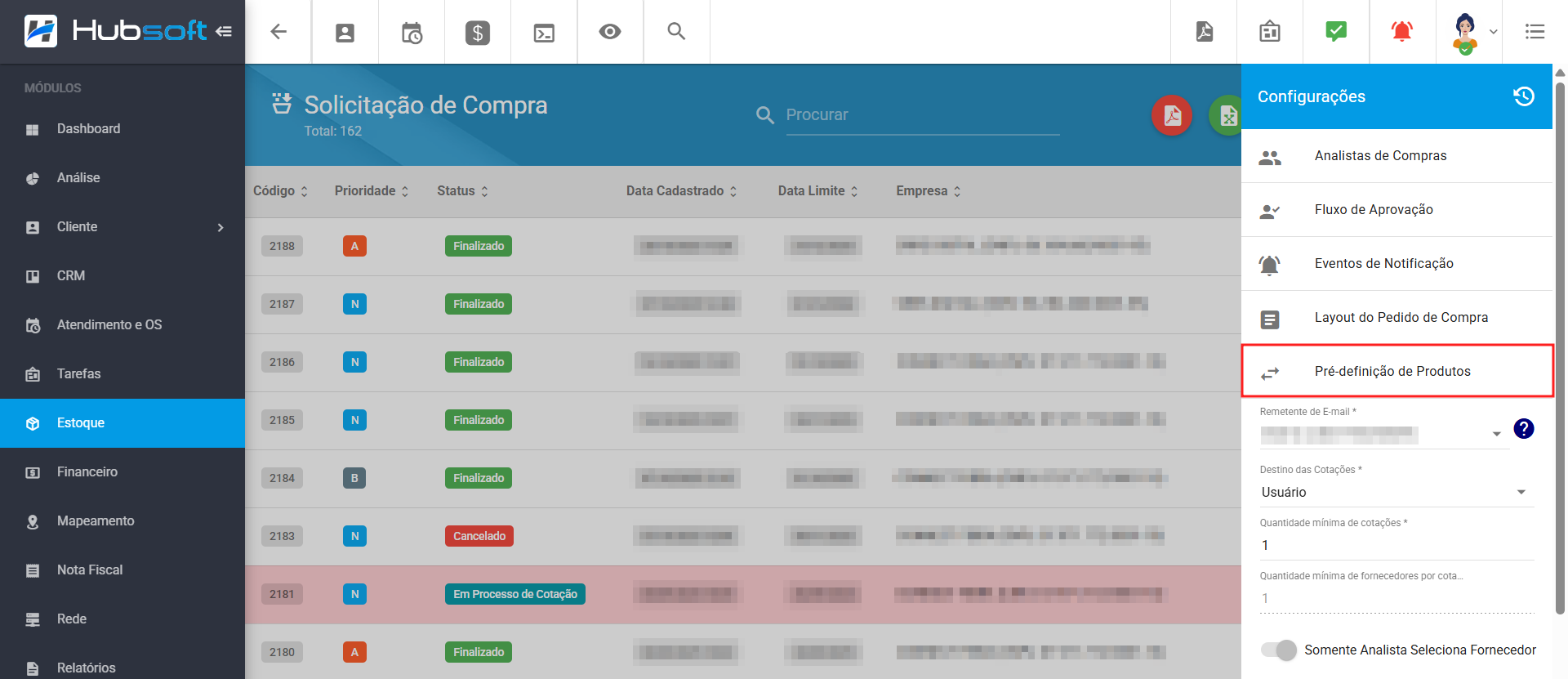Viewport: 1568px width, 679px height.
Task: Open the user avatar profile dropdown
Action: click(1473, 32)
